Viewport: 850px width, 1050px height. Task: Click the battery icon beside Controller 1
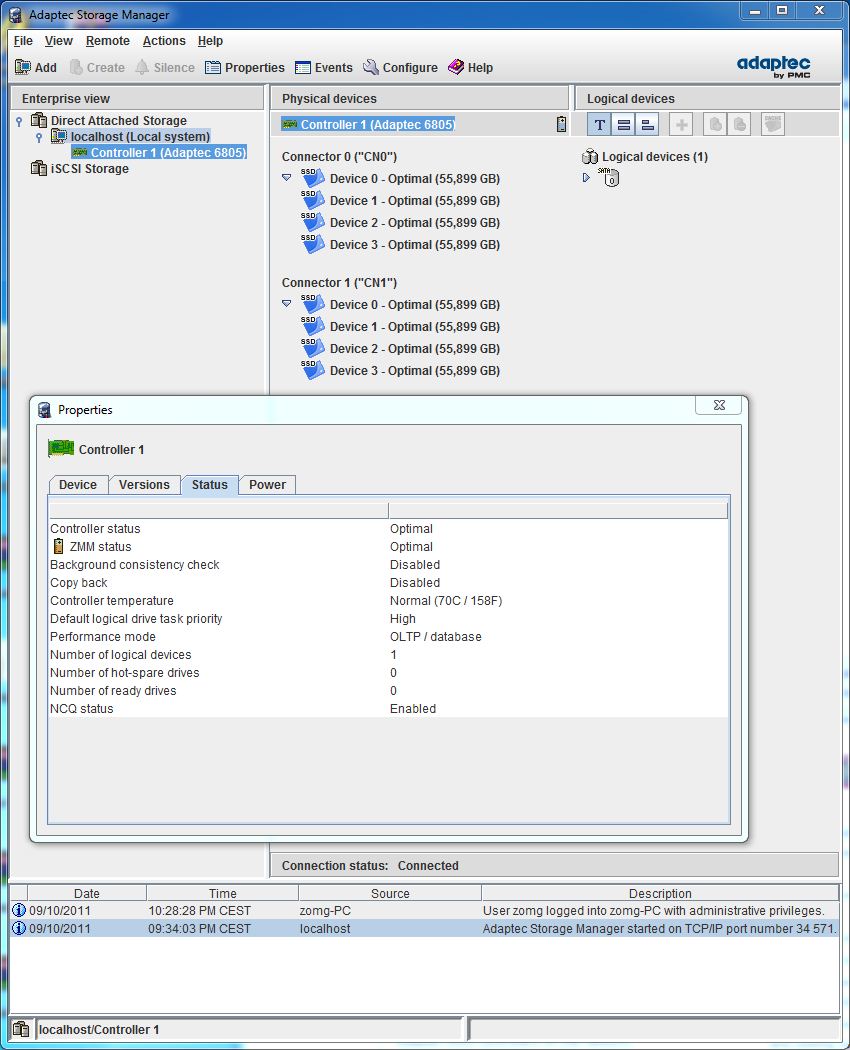561,124
